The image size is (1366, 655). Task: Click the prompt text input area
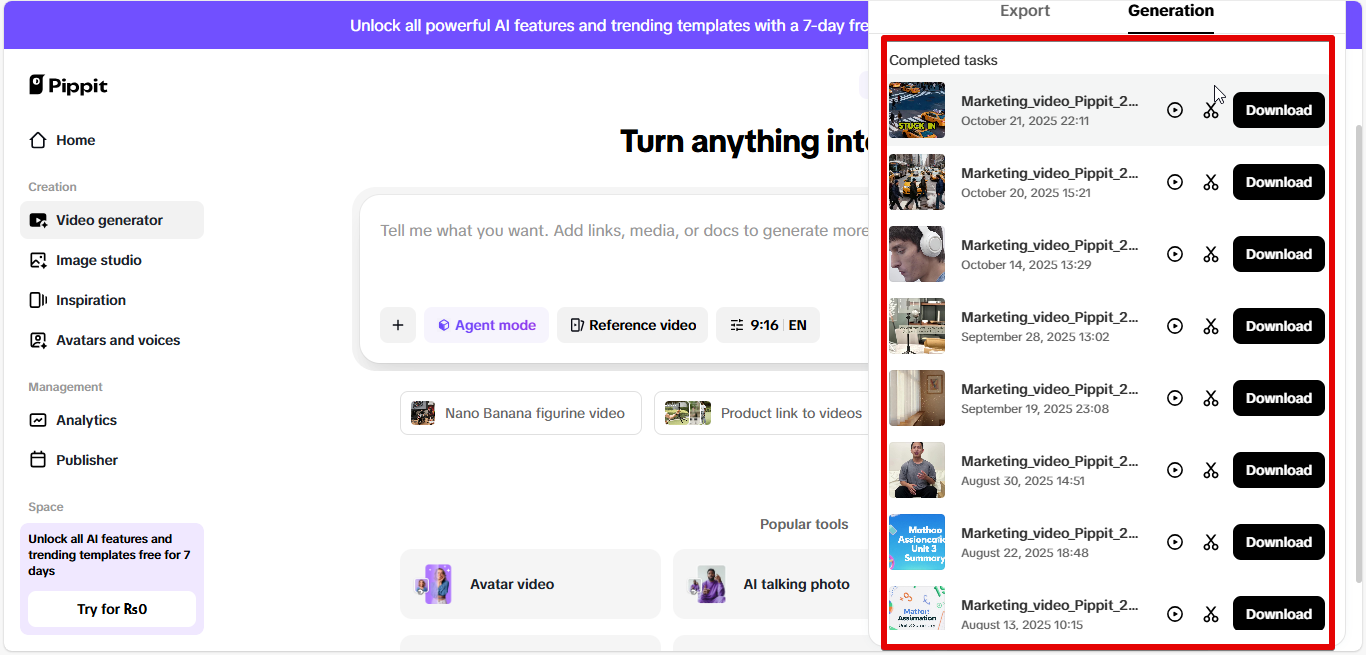click(x=620, y=250)
